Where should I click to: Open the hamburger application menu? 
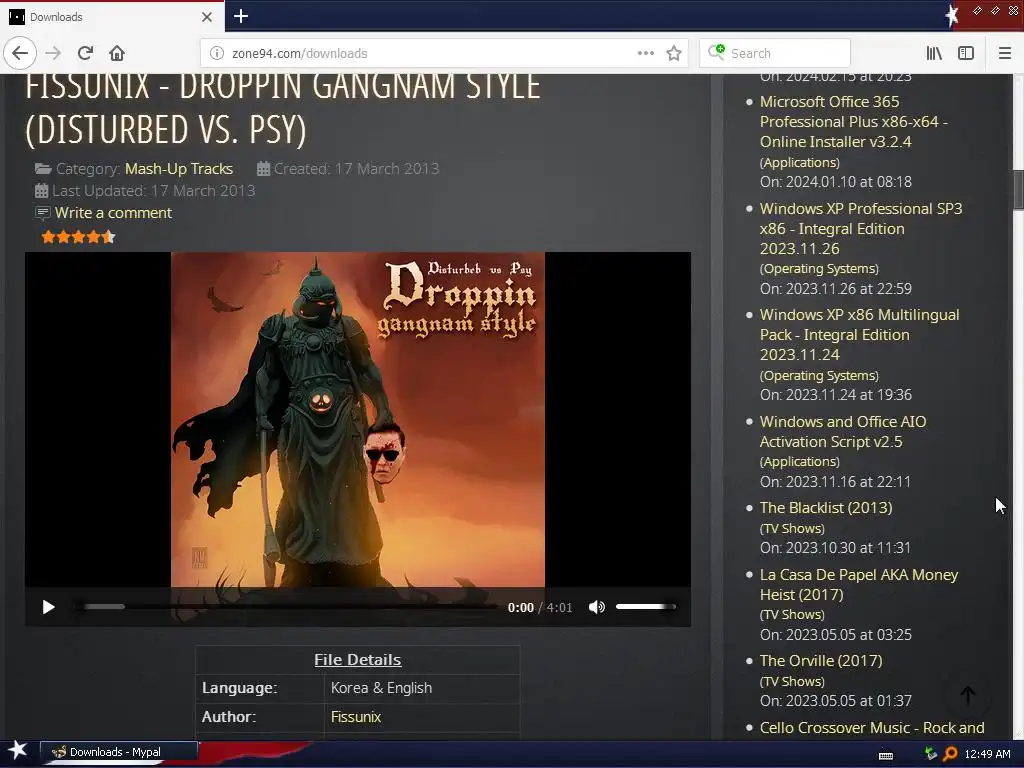click(1004, 53)
